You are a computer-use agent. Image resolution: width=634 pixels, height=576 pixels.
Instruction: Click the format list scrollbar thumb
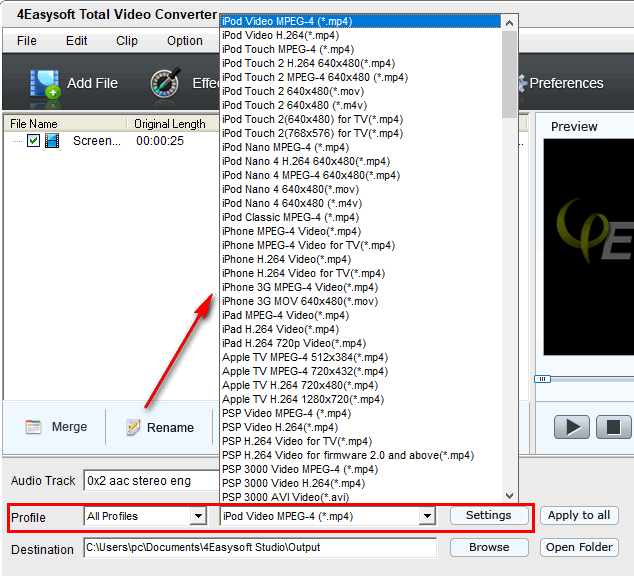(x=509, y=74)
